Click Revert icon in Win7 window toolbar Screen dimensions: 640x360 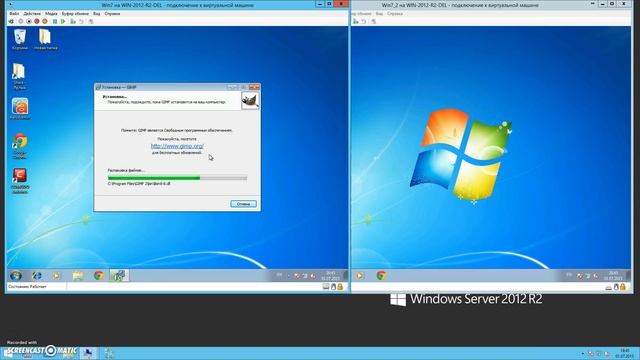tap(81, 21)
